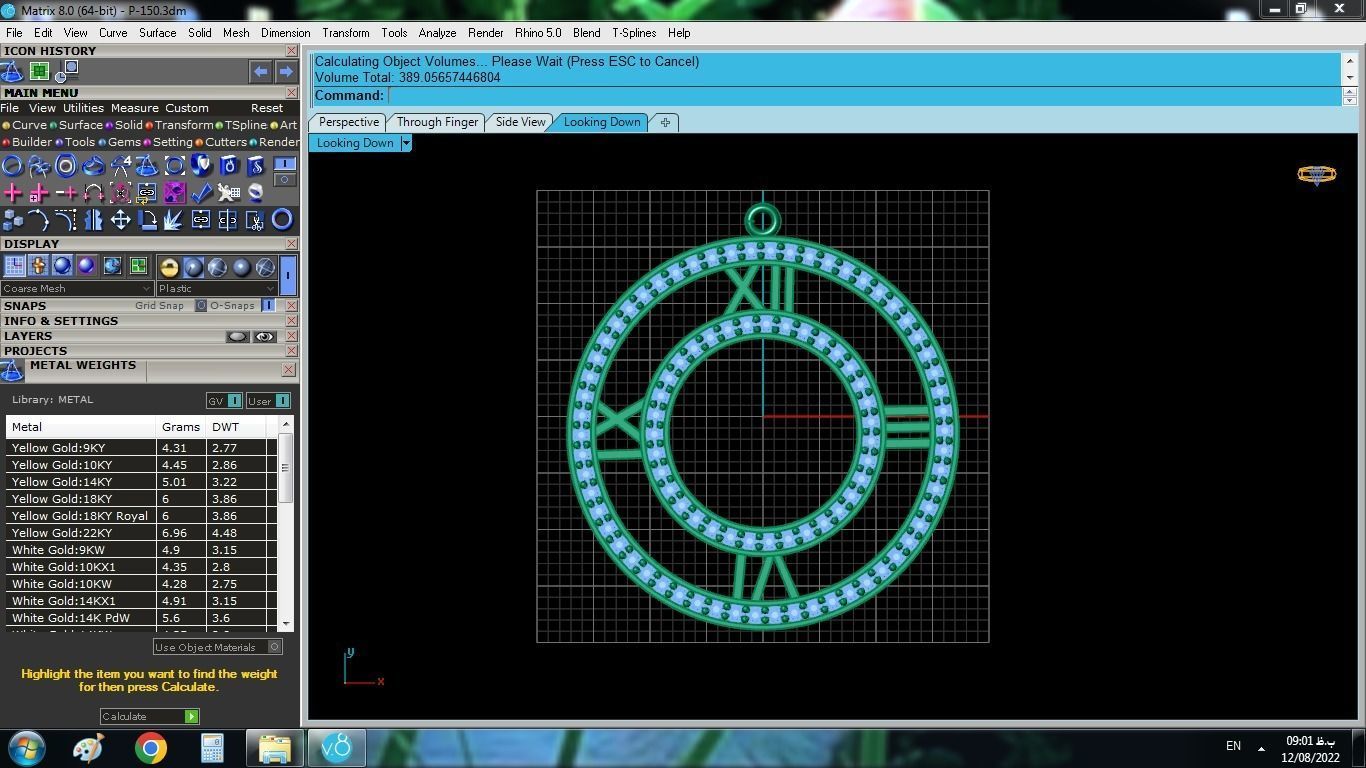Expand the Gems category in main menu
This screenshot has width=1366, height=768.
tap(119, 142)
